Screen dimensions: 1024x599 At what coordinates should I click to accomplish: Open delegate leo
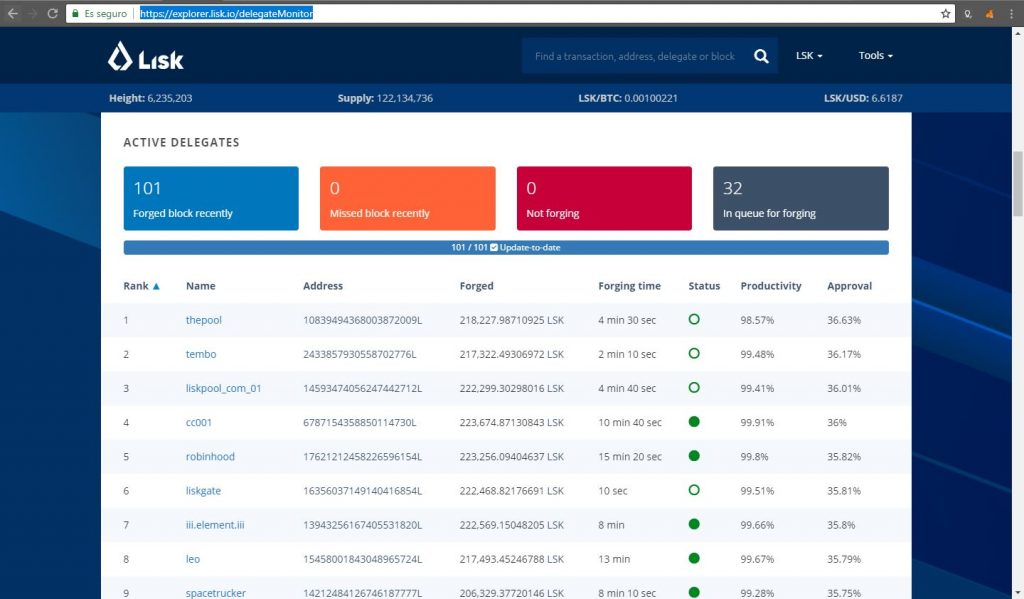[193, 559]
